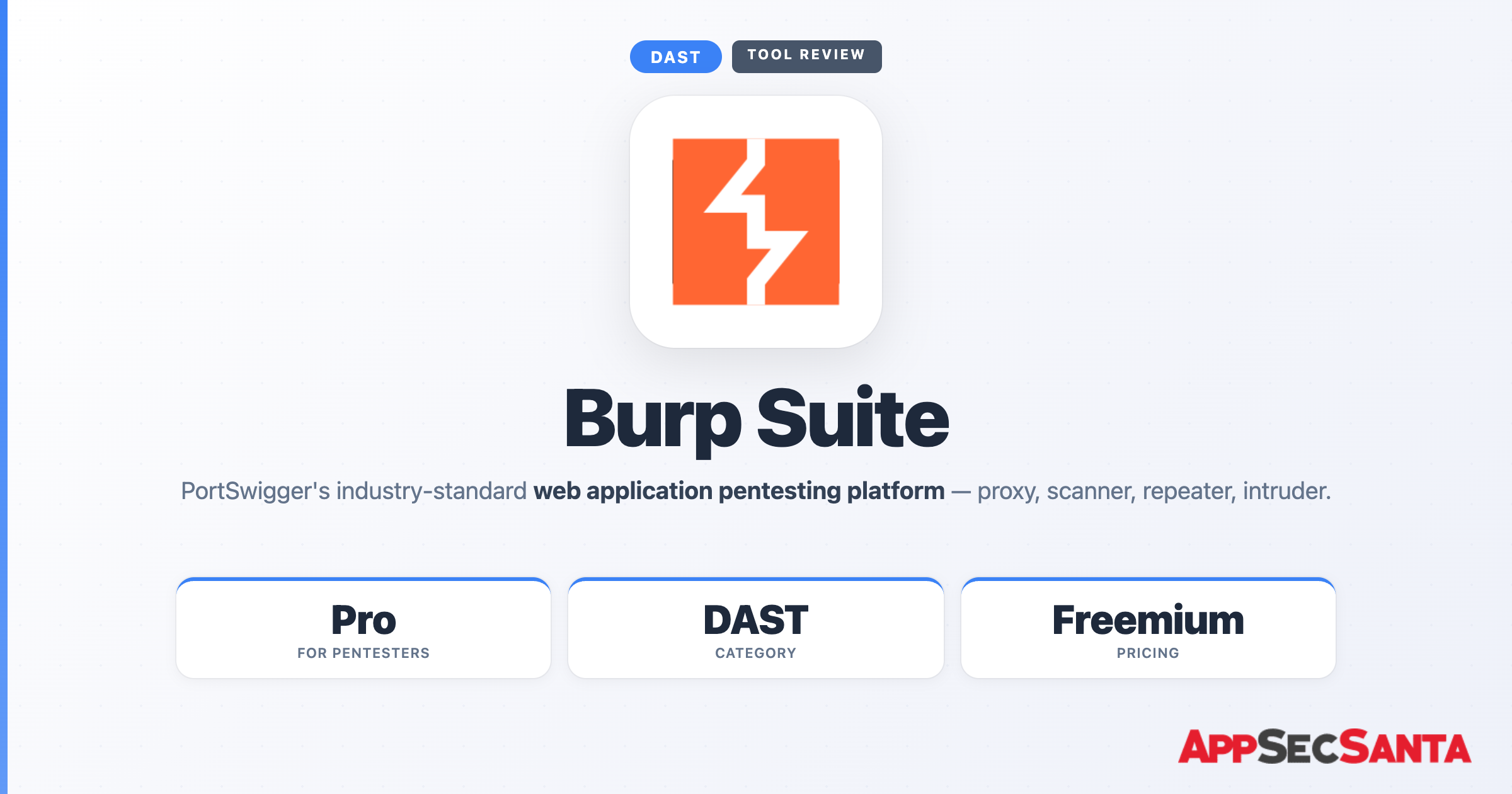
Task: Click the Freemium pricing card
Action: click(x=1148, y=628)
